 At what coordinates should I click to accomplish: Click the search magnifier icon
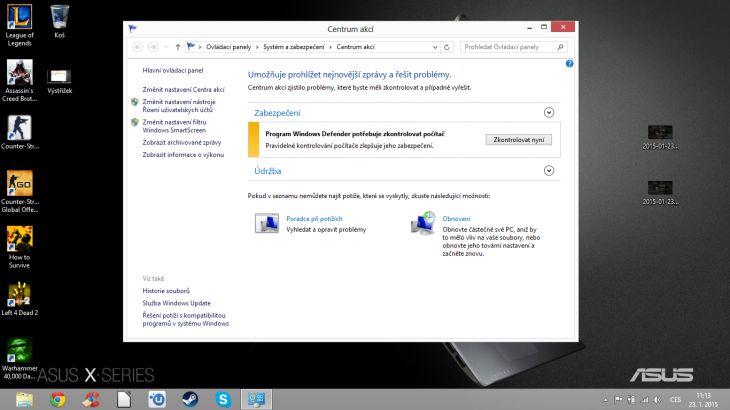pos(560,47)
